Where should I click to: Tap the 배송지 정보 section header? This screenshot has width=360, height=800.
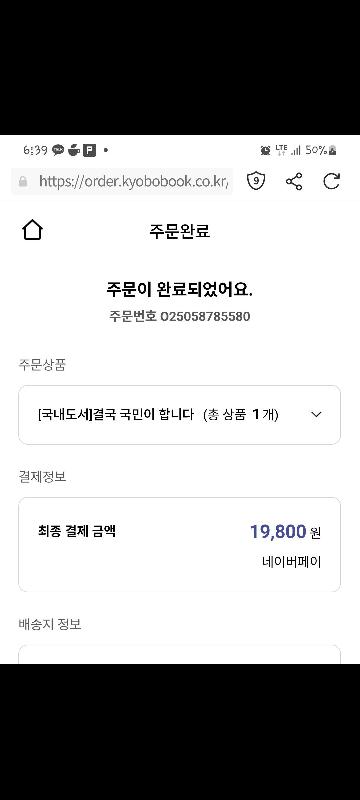coord(50,624)
